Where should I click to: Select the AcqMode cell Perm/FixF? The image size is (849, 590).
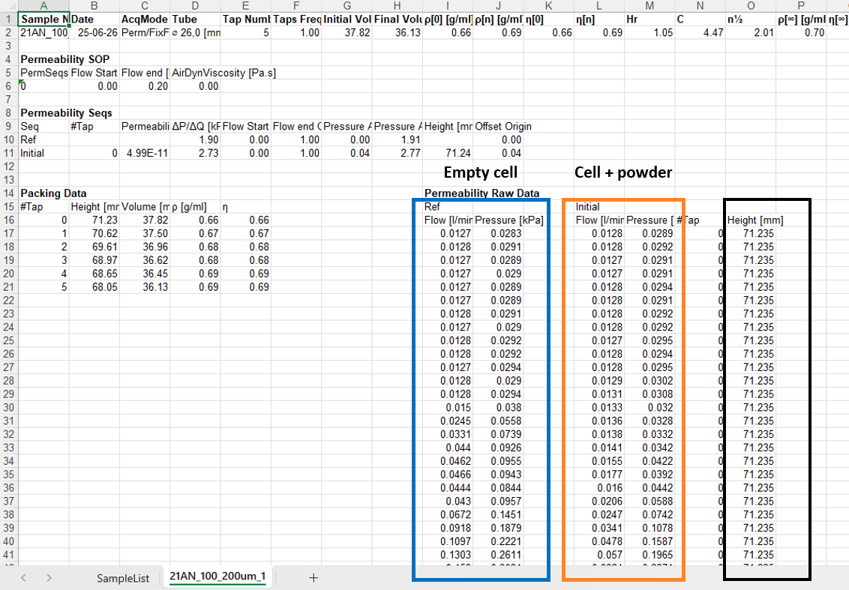[145, 32]
